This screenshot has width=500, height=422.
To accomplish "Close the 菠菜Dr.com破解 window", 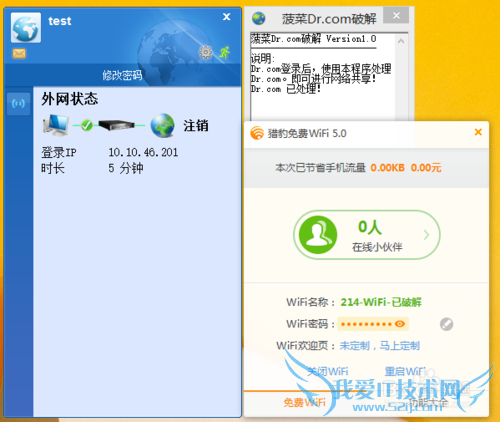I will tap(396, 15).
